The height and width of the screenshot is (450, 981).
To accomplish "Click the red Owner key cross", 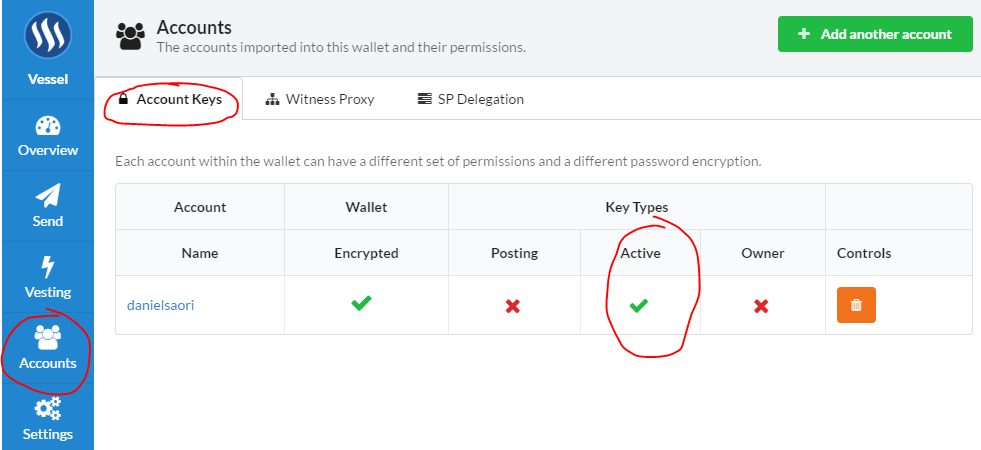I will coord(761,306).
